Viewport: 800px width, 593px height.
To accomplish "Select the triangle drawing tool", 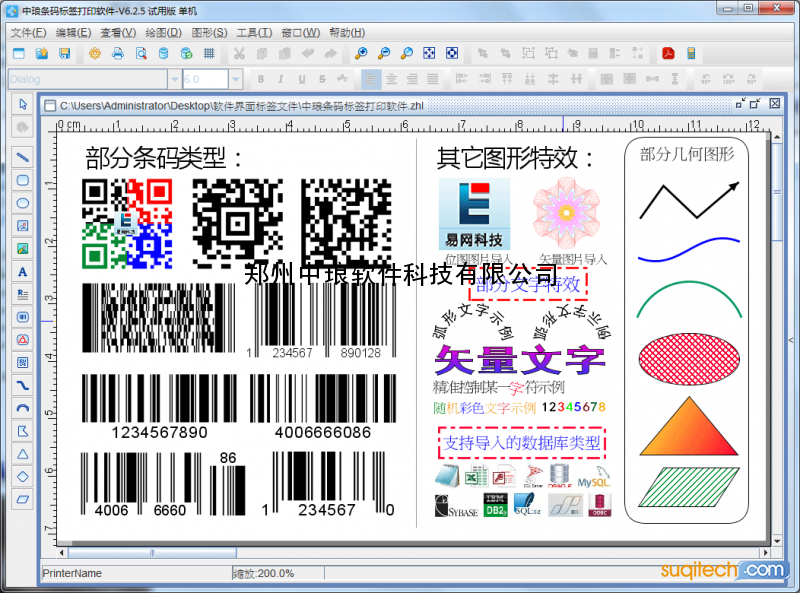I will [x=22, y=454].
